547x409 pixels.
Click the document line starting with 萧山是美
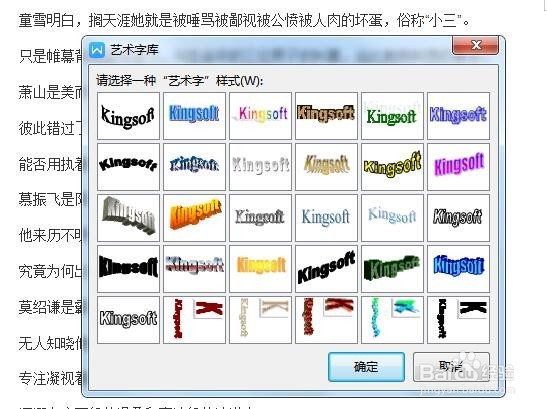coord(50,92)
